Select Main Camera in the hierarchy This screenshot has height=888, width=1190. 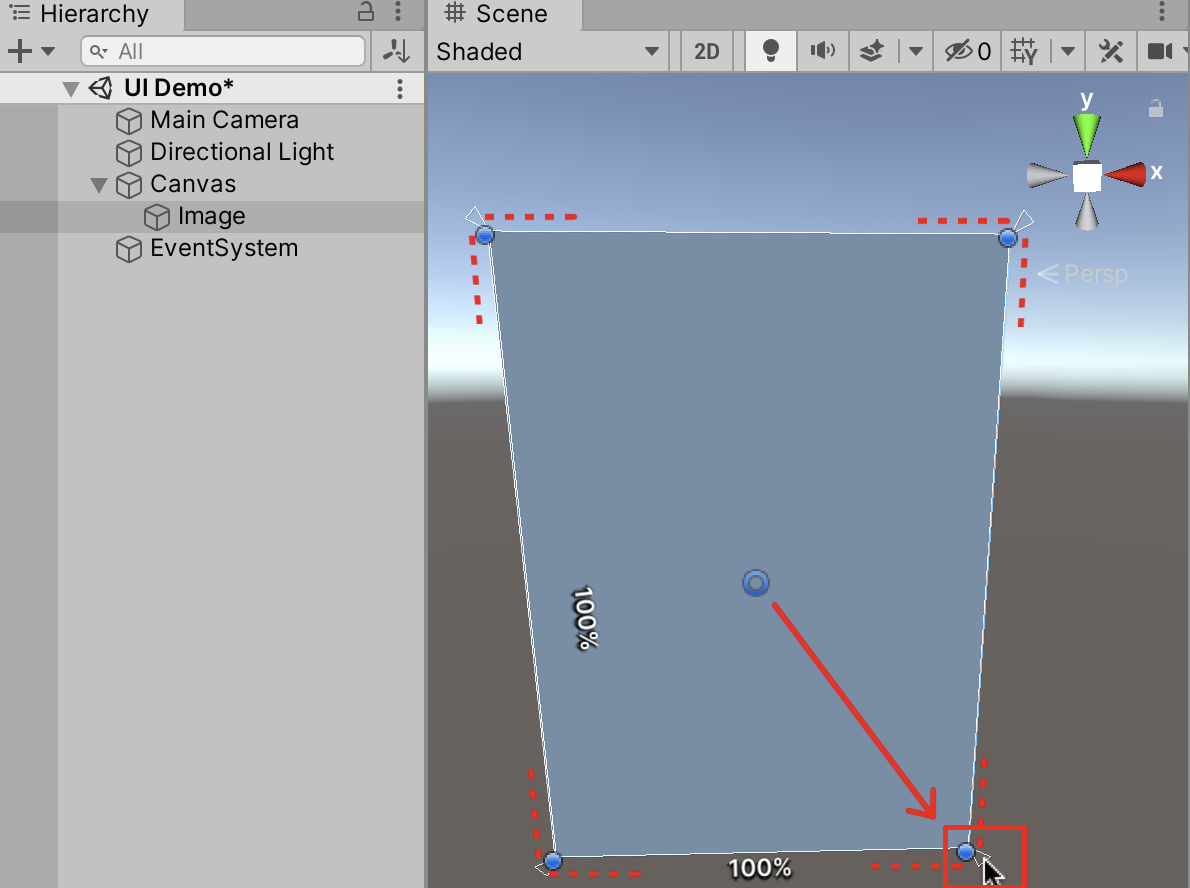pos(224,121)
